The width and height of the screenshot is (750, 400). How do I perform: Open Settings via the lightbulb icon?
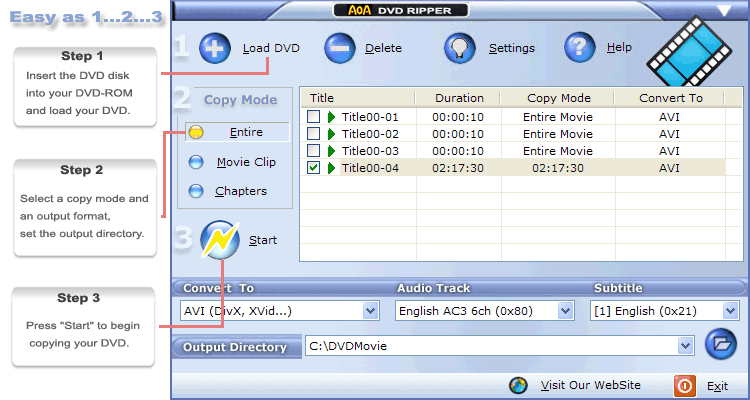(460, 48)
